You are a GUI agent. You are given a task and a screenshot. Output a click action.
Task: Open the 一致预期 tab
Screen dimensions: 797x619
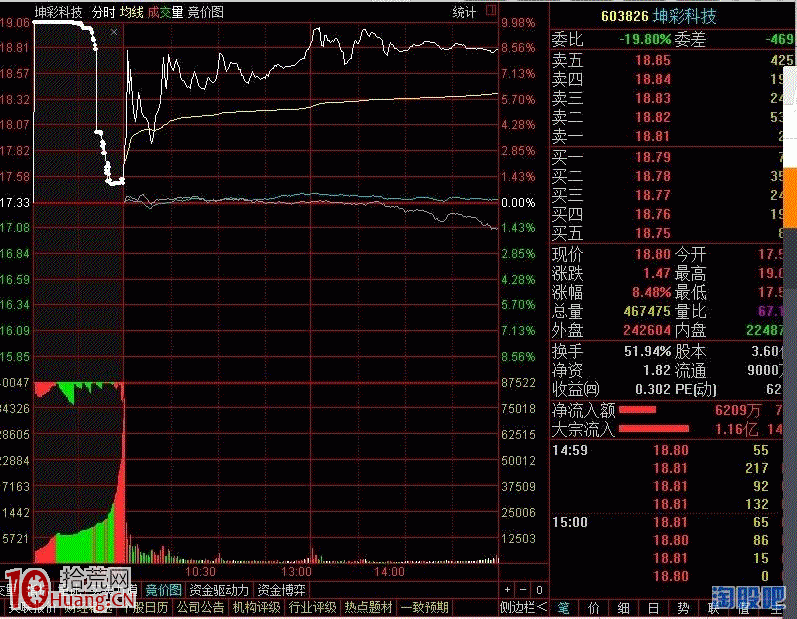424,607
